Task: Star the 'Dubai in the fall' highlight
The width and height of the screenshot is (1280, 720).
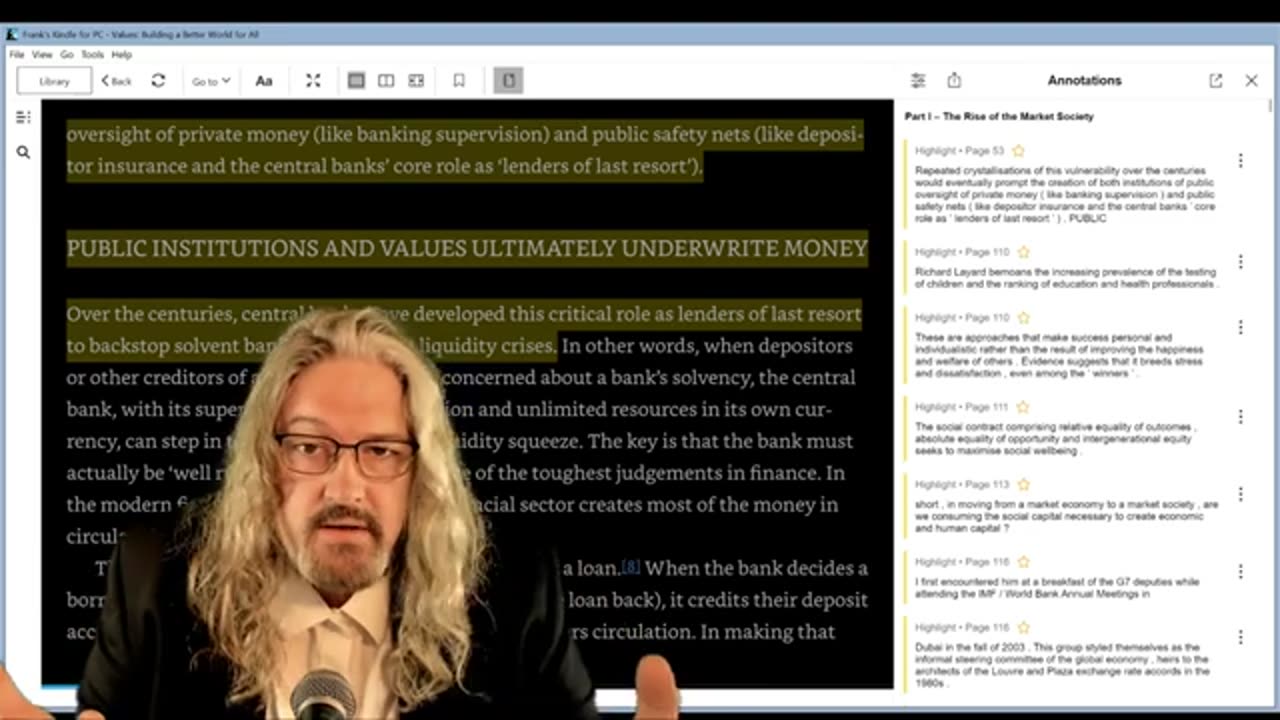Action: 1024,628
